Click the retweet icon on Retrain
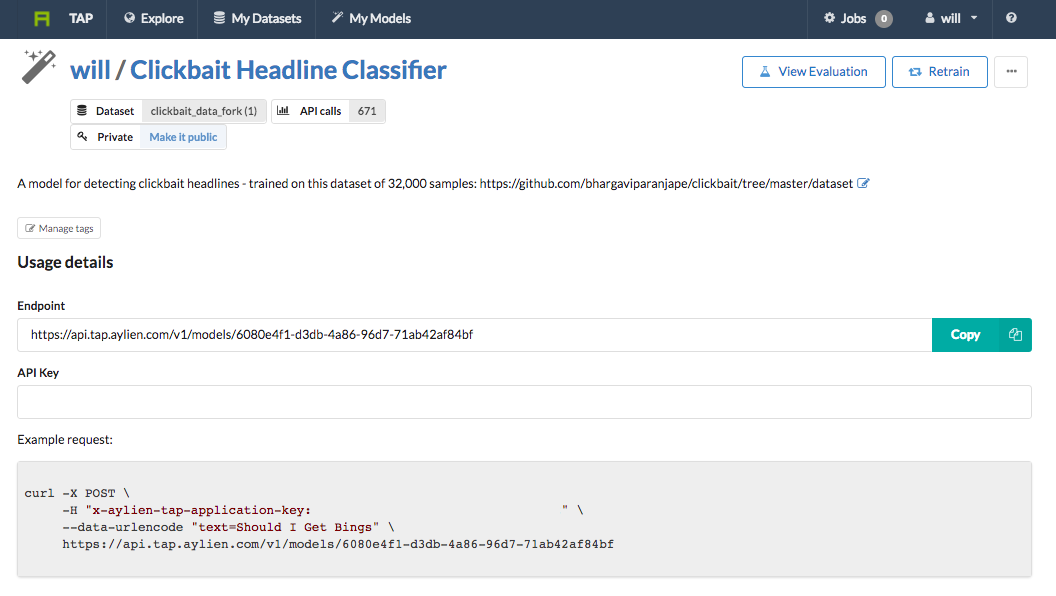This screenshot has width=1056, height=596. pyautogui.click(x=915, y=72)
